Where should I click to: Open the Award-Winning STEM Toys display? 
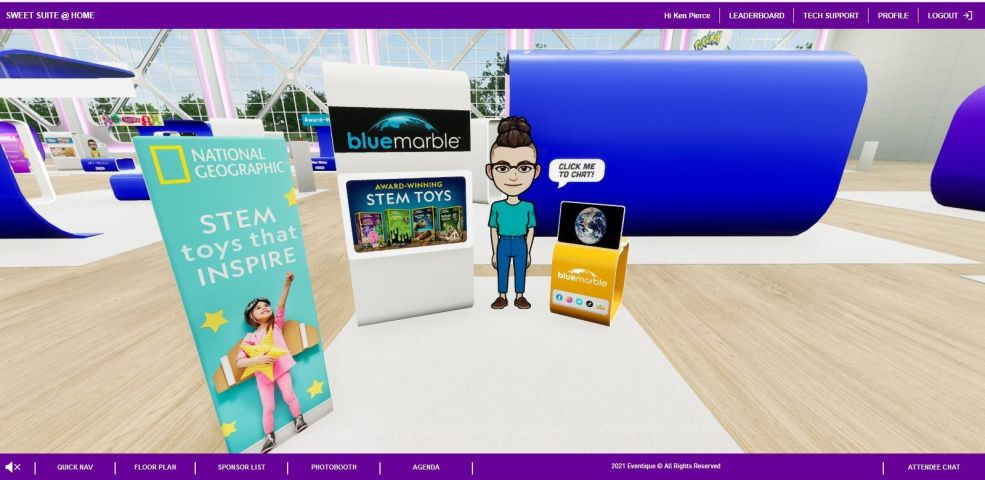point(406,213)
